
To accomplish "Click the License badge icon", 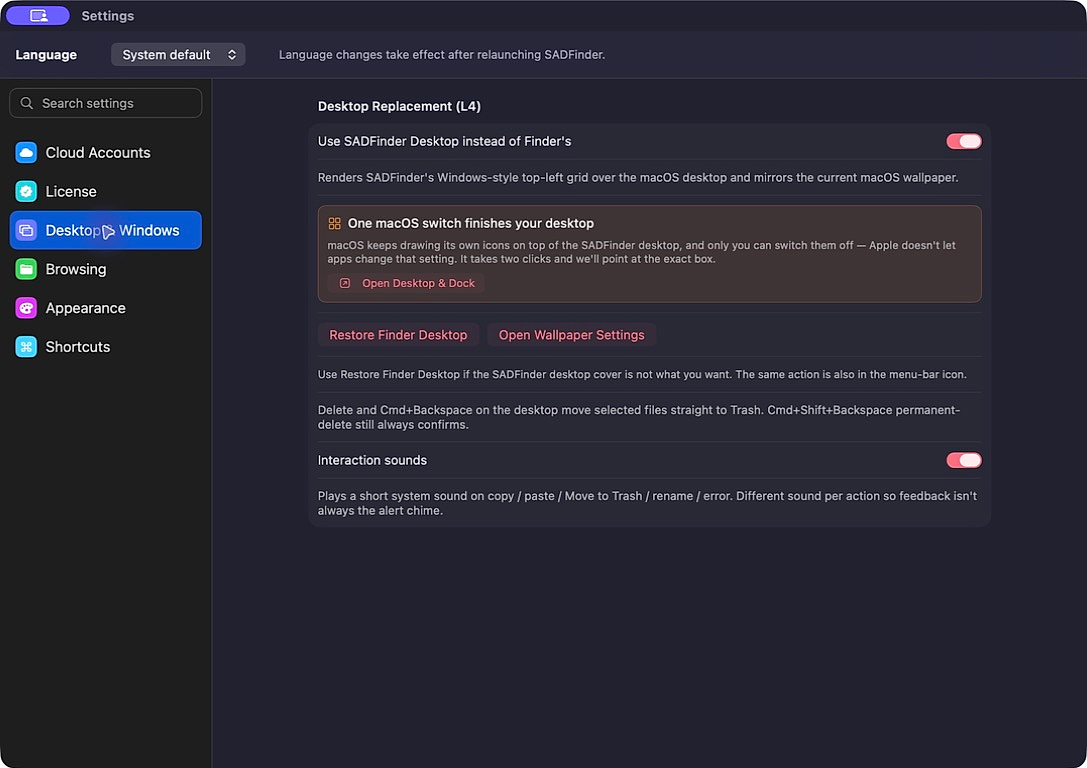I will 26,191.
